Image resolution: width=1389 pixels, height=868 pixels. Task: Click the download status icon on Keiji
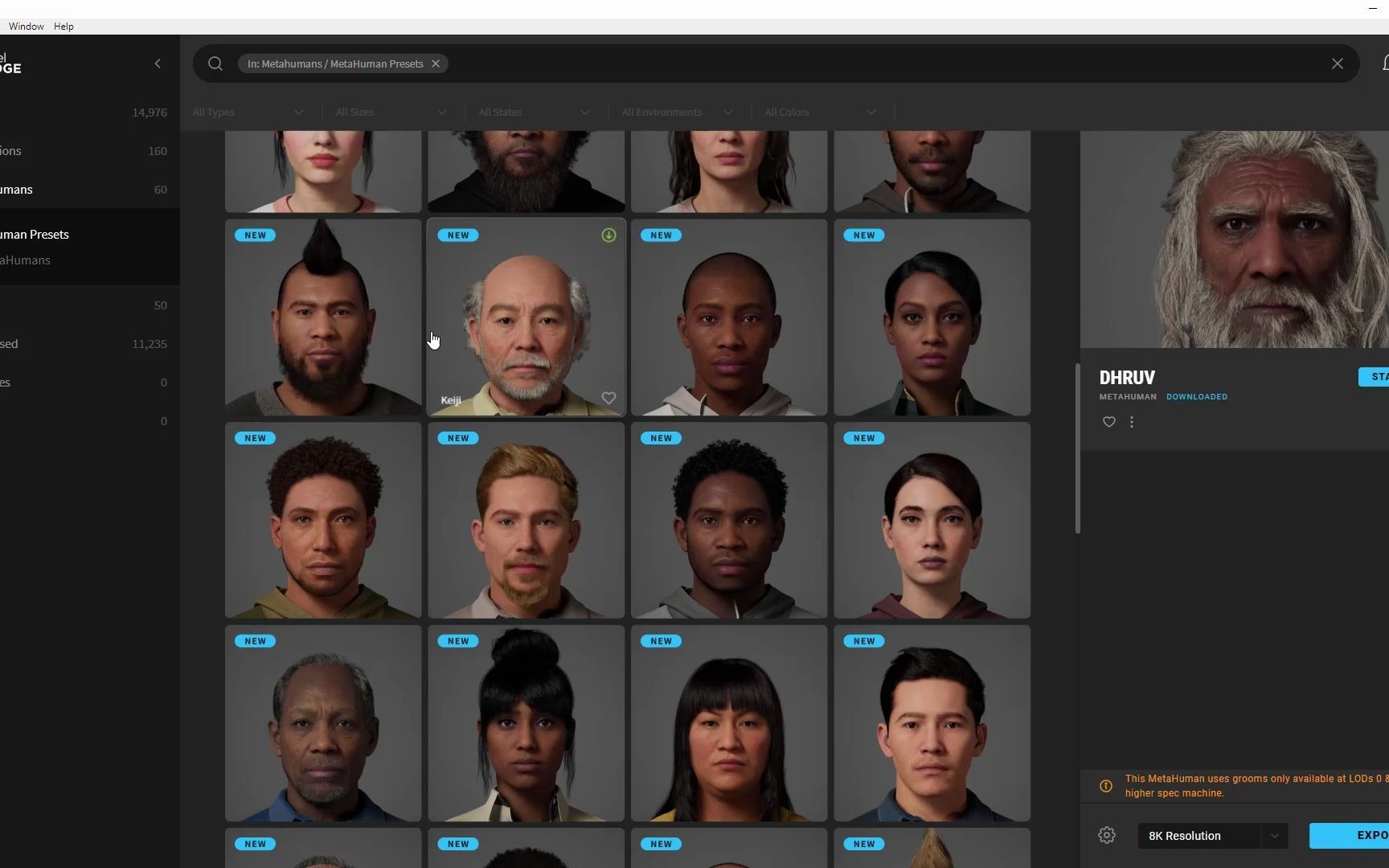pos(608,235)
